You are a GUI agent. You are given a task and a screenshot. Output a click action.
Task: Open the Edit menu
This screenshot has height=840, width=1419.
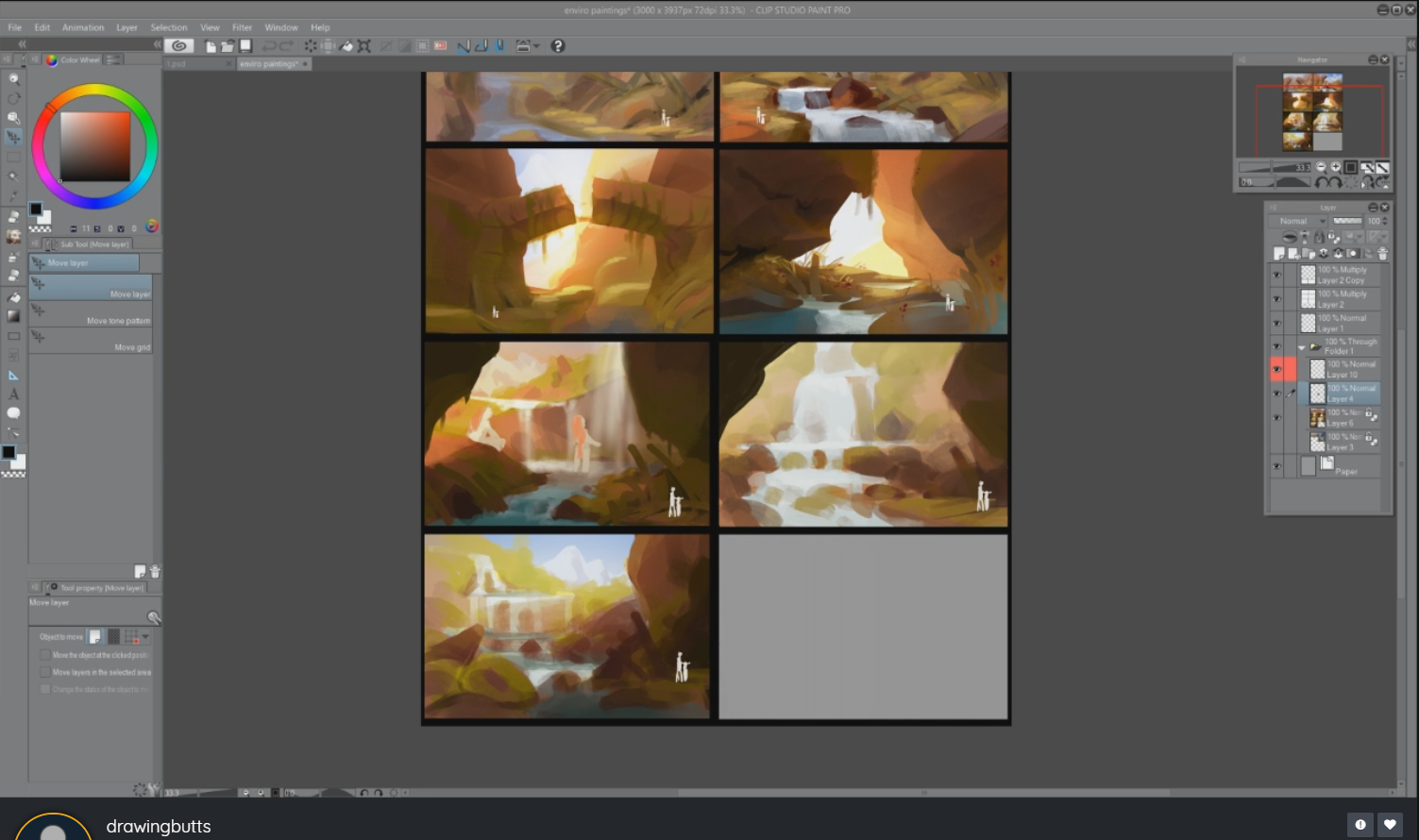pyautogui.click(x=42, y=27)
